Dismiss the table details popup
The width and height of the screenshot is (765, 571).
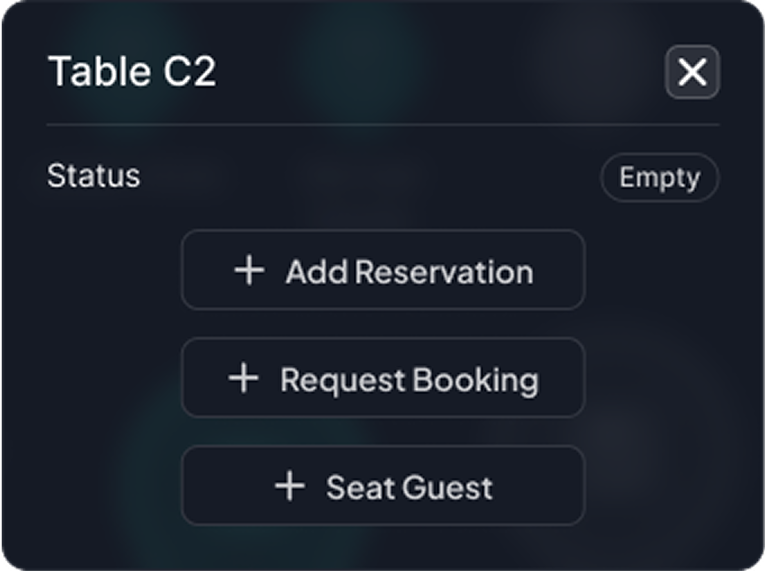(692, 72)
